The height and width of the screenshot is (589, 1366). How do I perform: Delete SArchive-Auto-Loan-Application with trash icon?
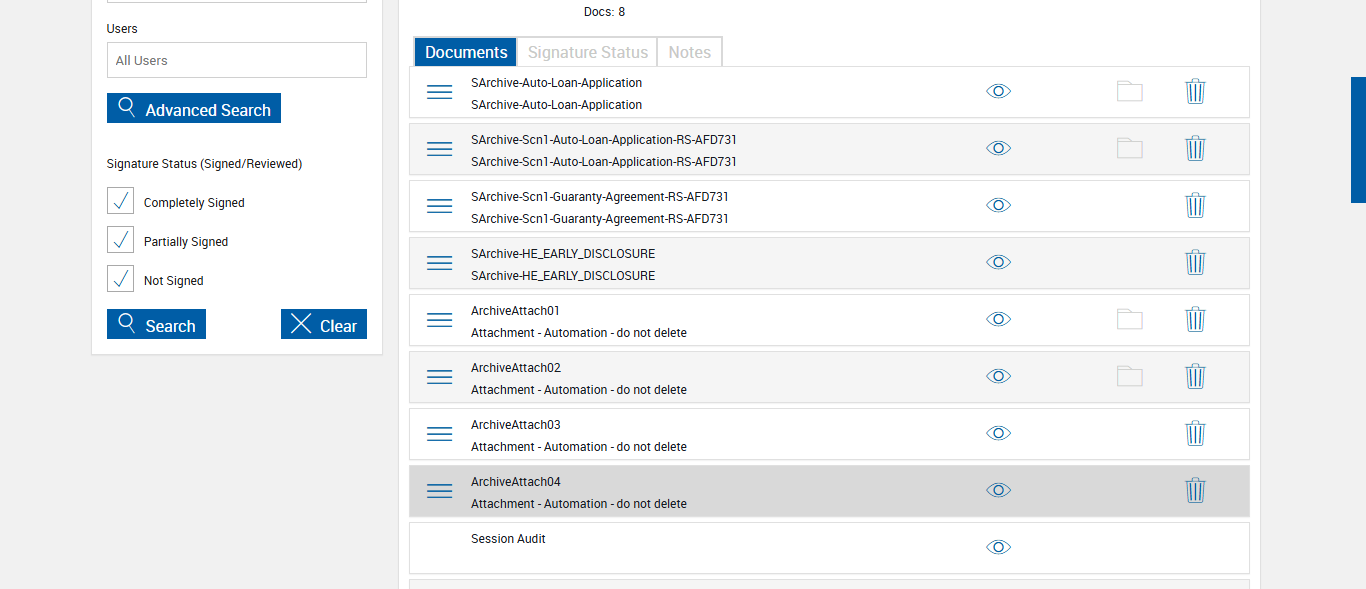pyautogui.click(x=1196, y=91)
